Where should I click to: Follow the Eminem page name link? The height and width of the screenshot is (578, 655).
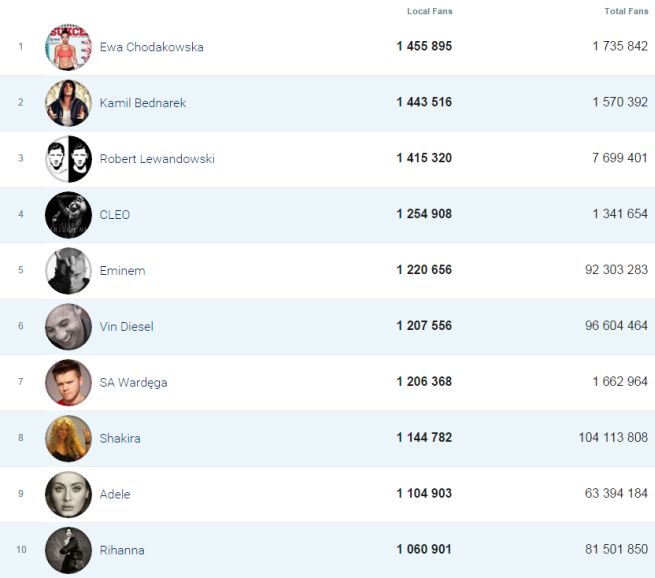pyautogui.click(x=122, y=271)
